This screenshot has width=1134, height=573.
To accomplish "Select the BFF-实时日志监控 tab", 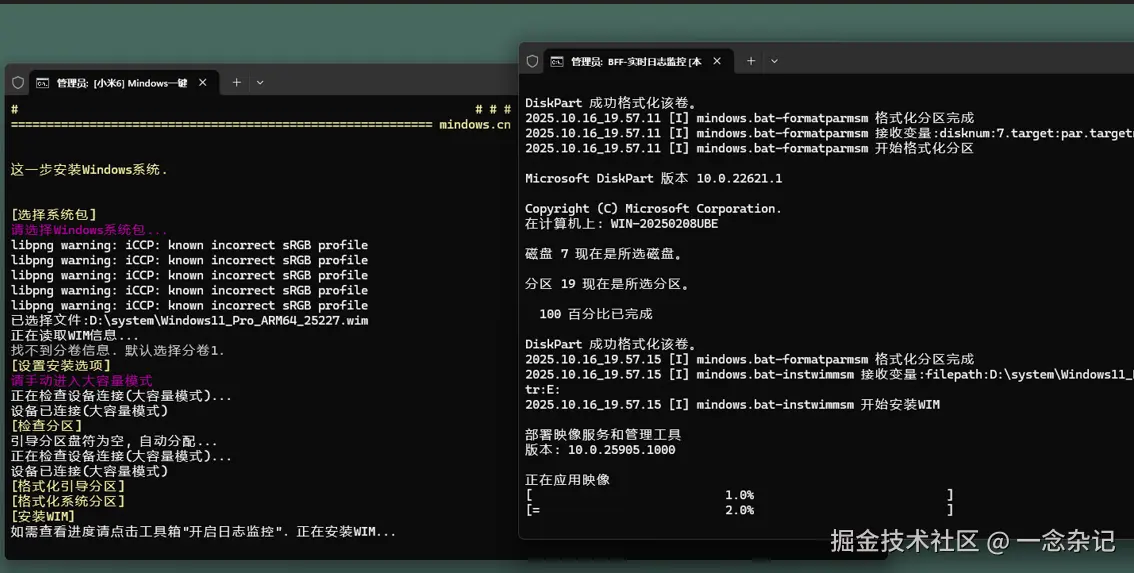I will [638, 61].
